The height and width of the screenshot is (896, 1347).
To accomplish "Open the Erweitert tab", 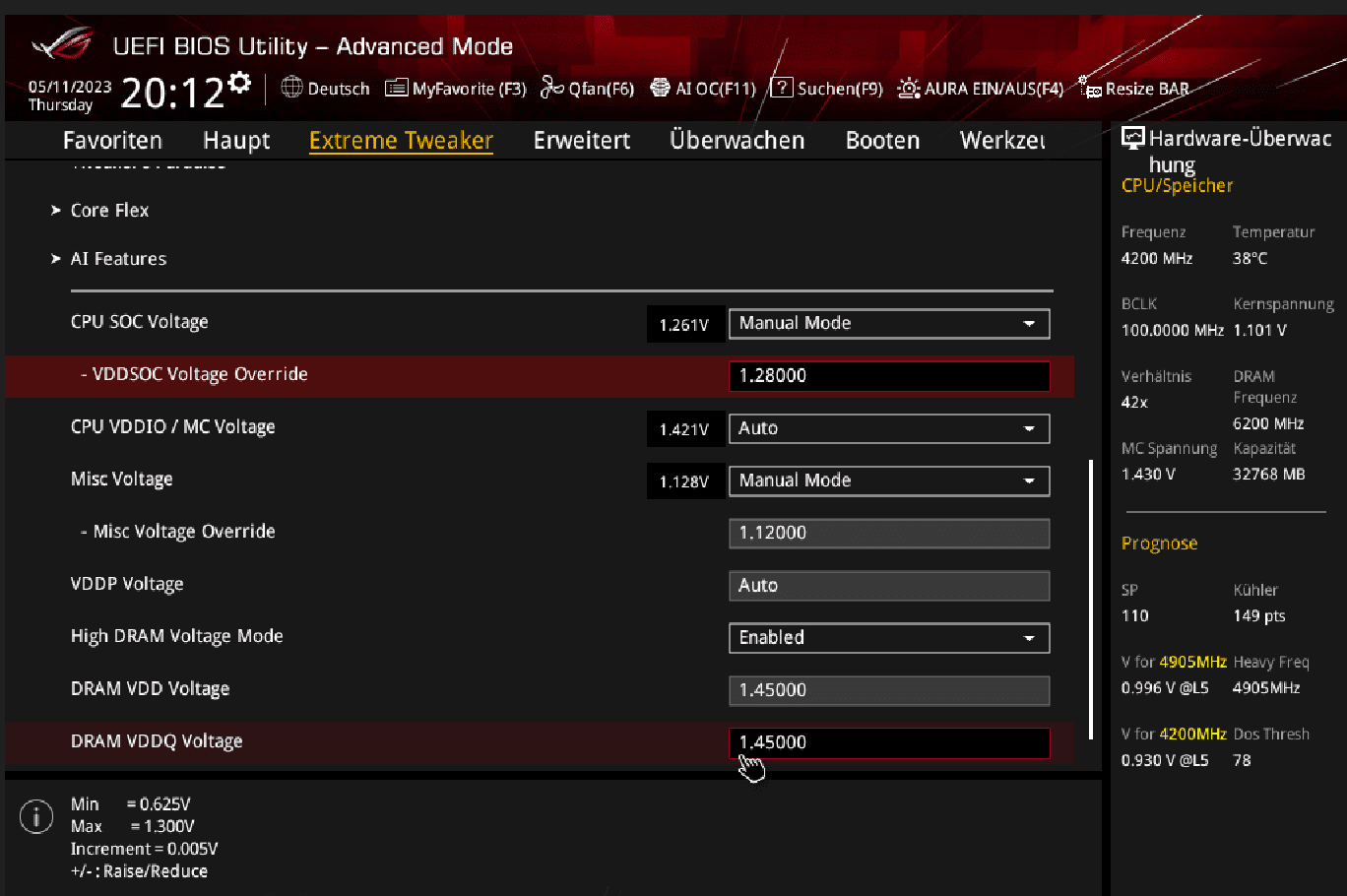I will point(582,140).
